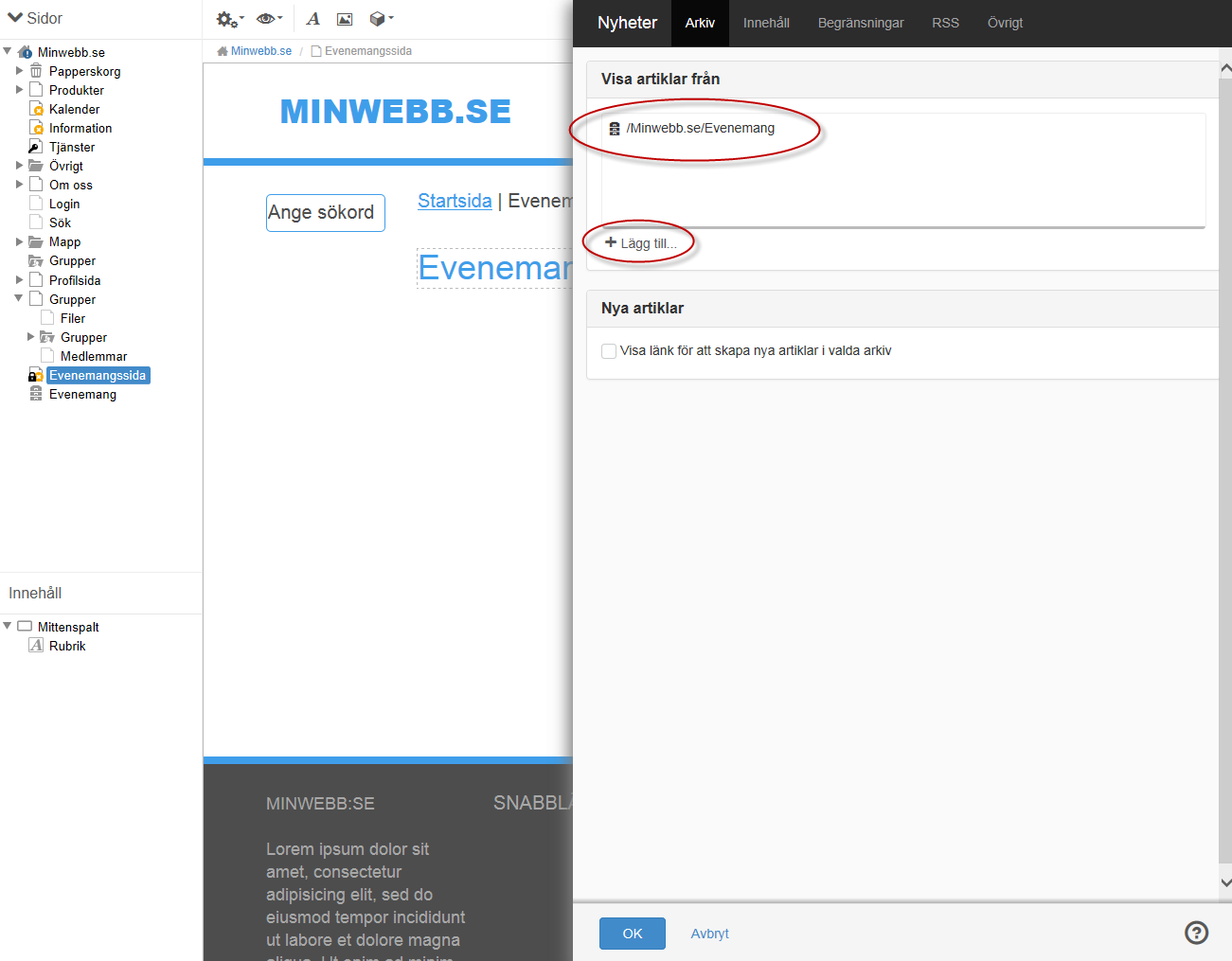Viewport: 1232px width, 961px height.
Task: Click the Profilsida page icon
Action: tap(36, 280)
